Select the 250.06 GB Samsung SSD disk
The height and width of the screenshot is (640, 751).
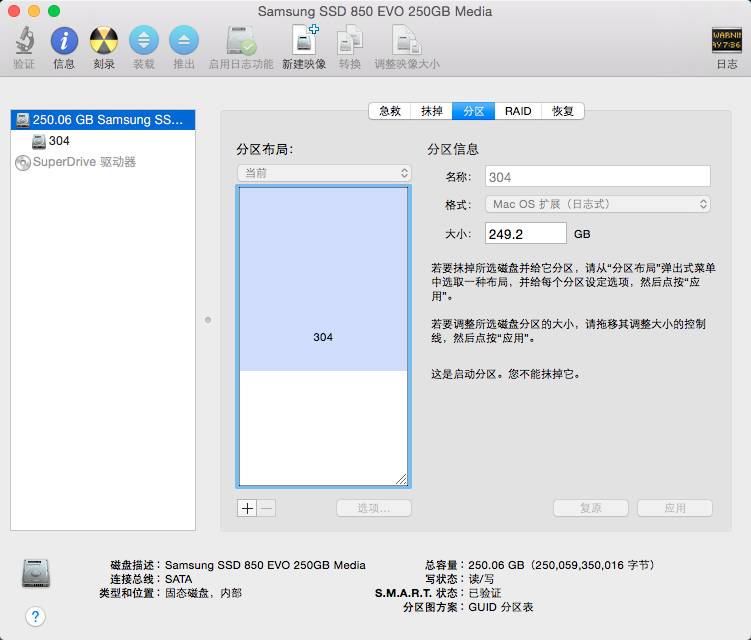102,120
